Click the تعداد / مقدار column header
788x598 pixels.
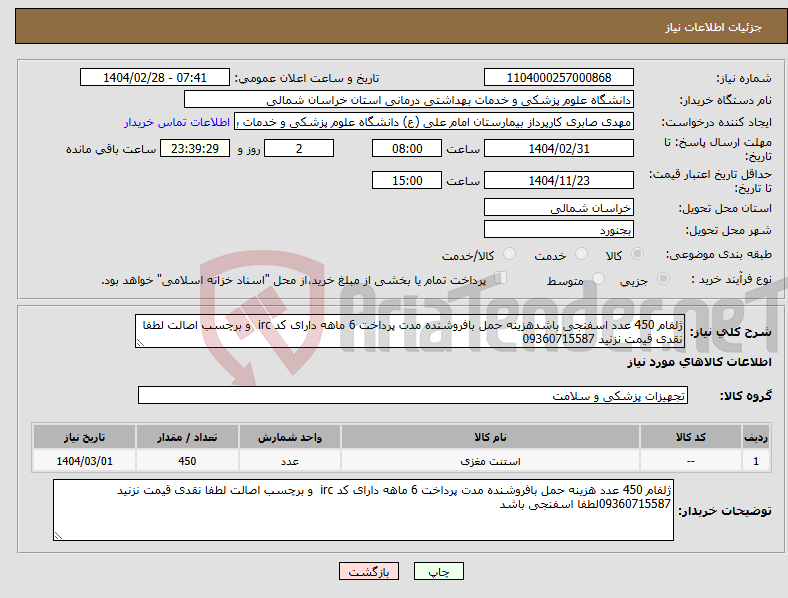[x=187, y=437]
